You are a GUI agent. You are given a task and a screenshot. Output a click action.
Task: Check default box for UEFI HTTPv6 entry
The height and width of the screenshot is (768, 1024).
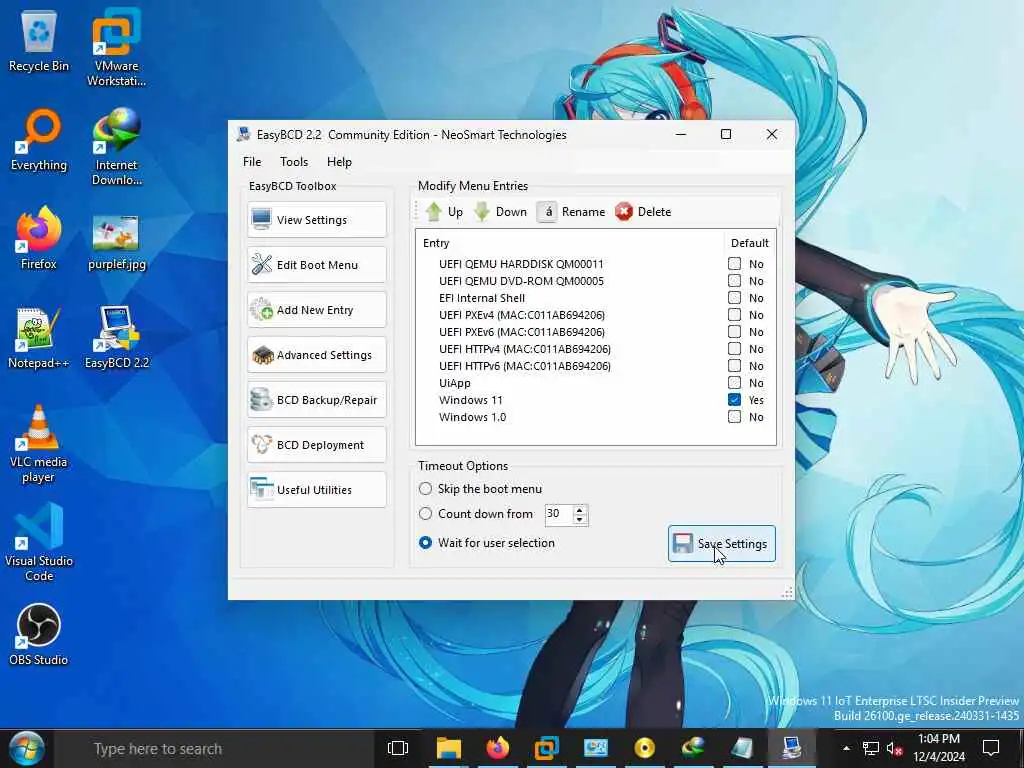[x=735, y=366]
